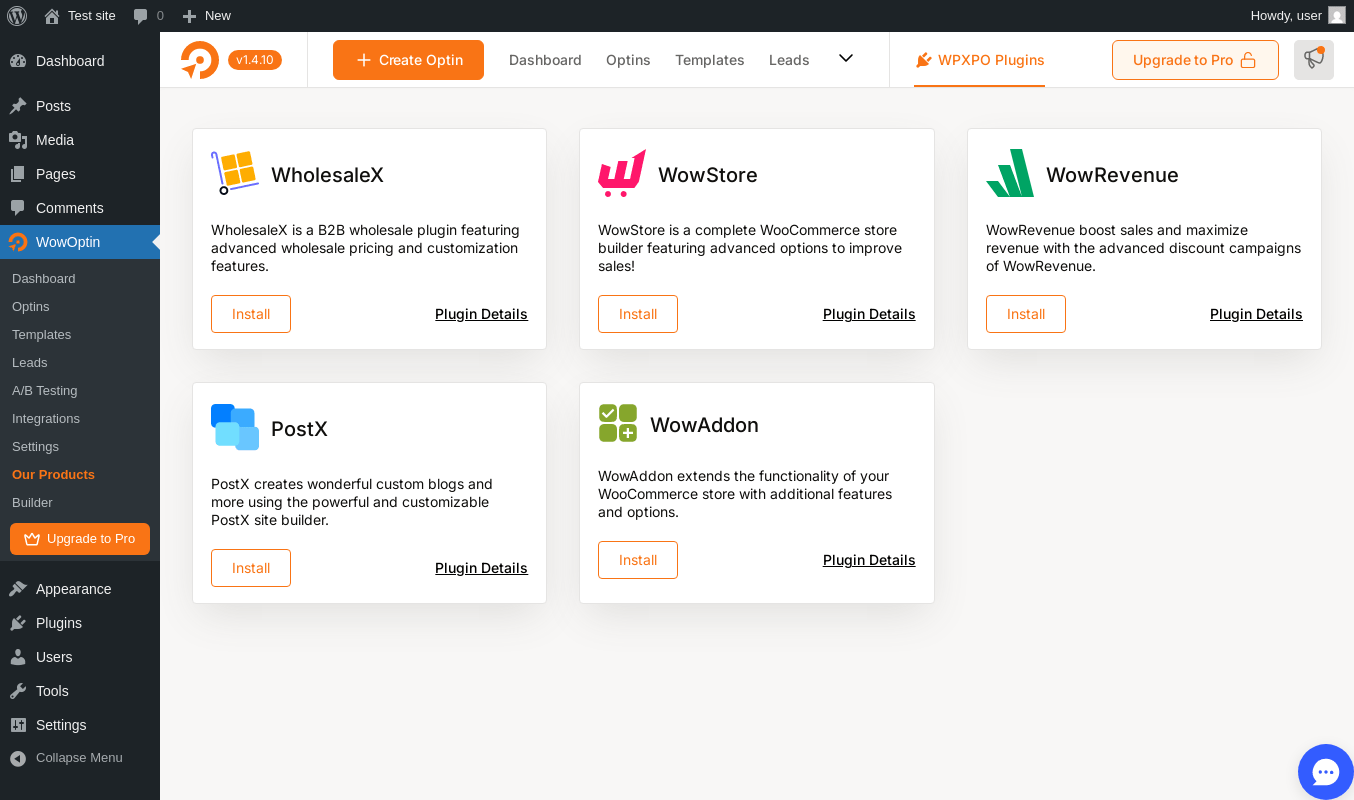The width and height of the screenshot is (1354, 800).
Task: Switch to Dashboard tab in top navigation
Action: (x=545, y=60)
